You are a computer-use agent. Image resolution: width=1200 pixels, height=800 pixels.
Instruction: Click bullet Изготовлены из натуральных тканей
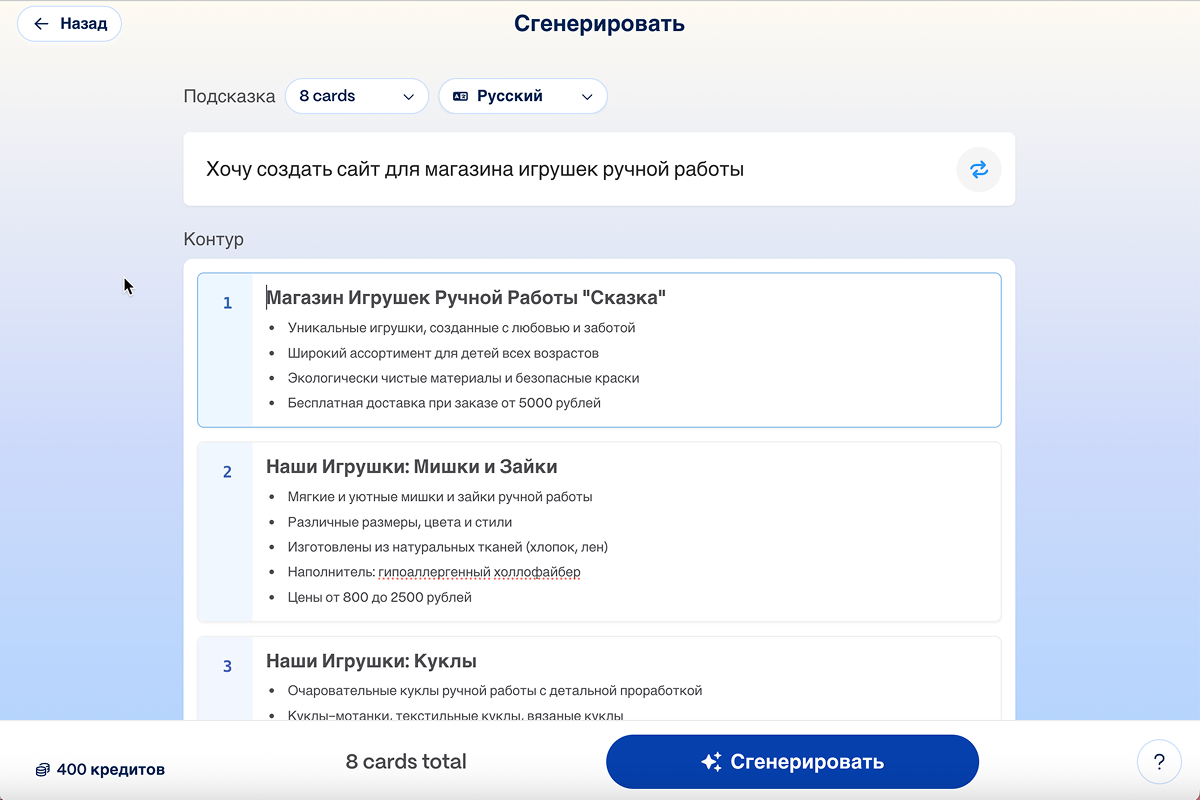[x=447, y=547]
